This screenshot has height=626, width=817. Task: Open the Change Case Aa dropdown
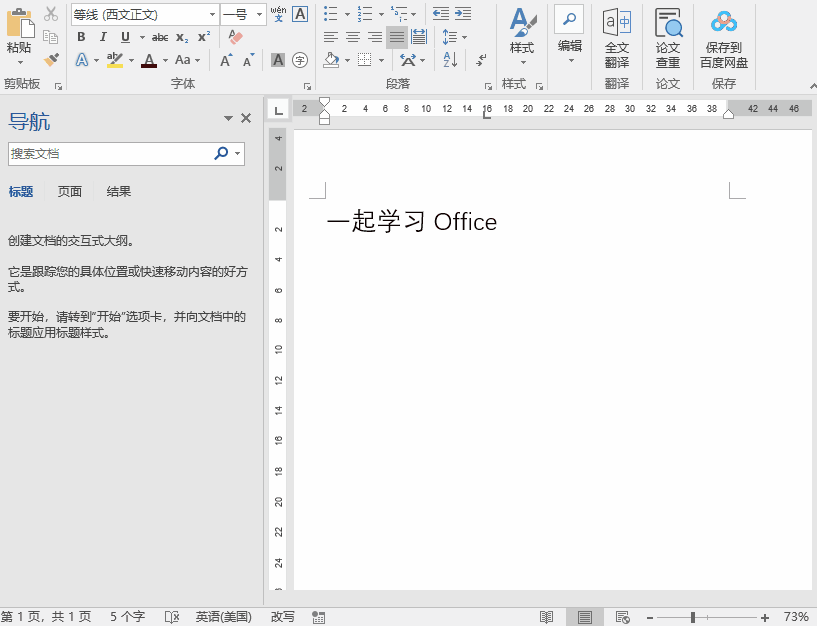tap(188, 60)
